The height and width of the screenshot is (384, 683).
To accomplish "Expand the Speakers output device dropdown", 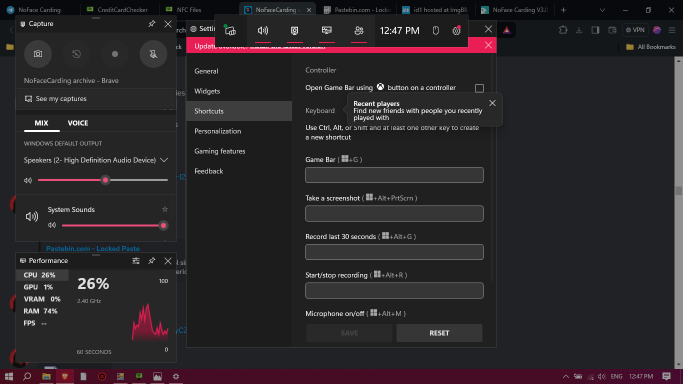I will [x=96, y=160].
